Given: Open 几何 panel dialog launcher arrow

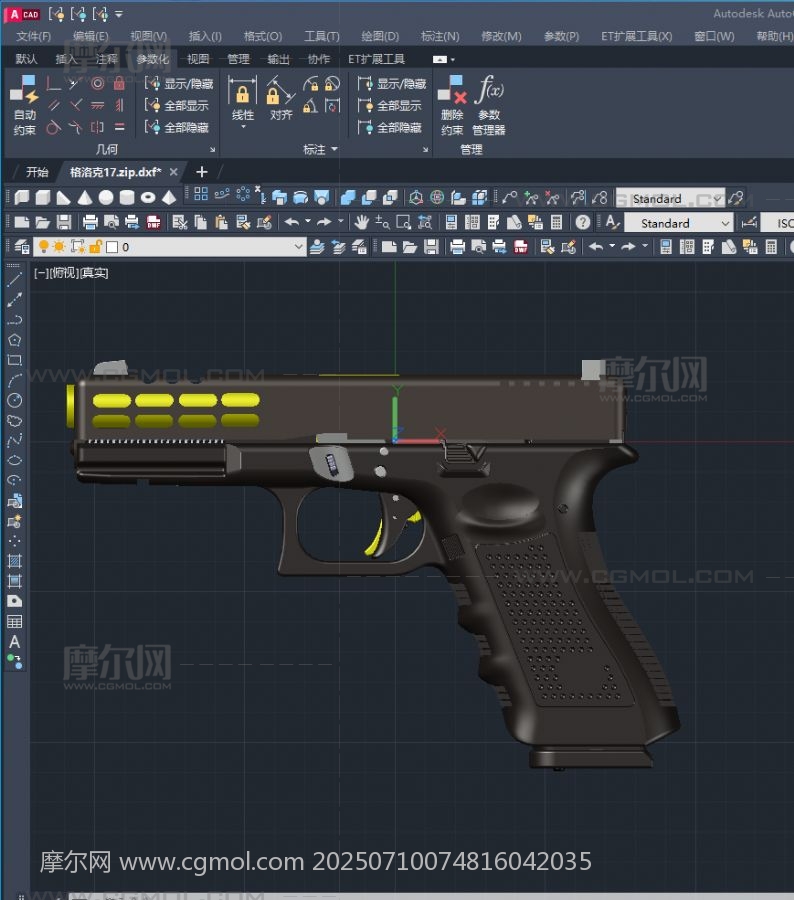Looking at the screenshot, I should tap(212, 150).
